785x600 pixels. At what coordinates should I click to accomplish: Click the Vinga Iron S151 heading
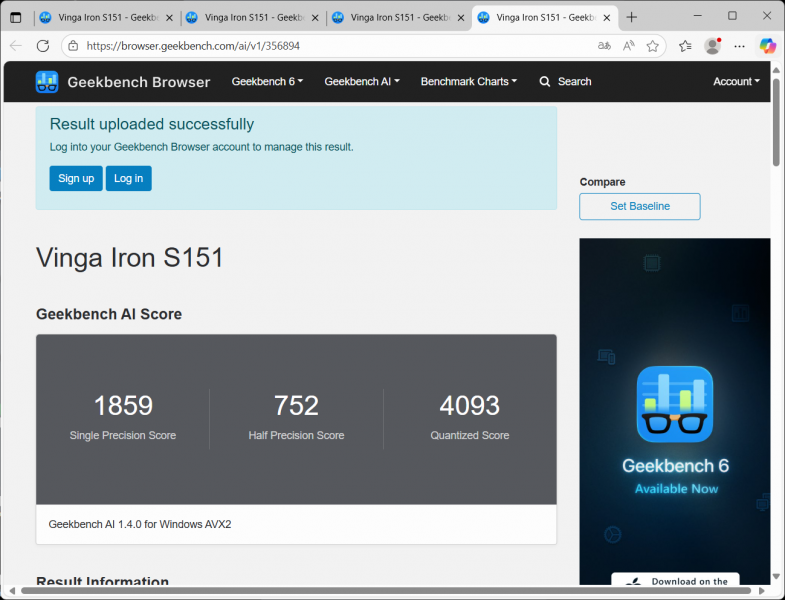click(130, 258)
